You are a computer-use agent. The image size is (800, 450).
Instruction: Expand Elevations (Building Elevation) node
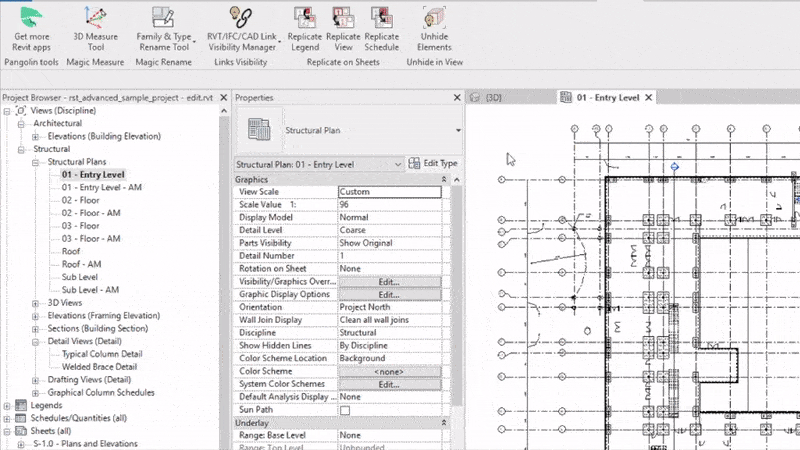[x=35, y=136]
